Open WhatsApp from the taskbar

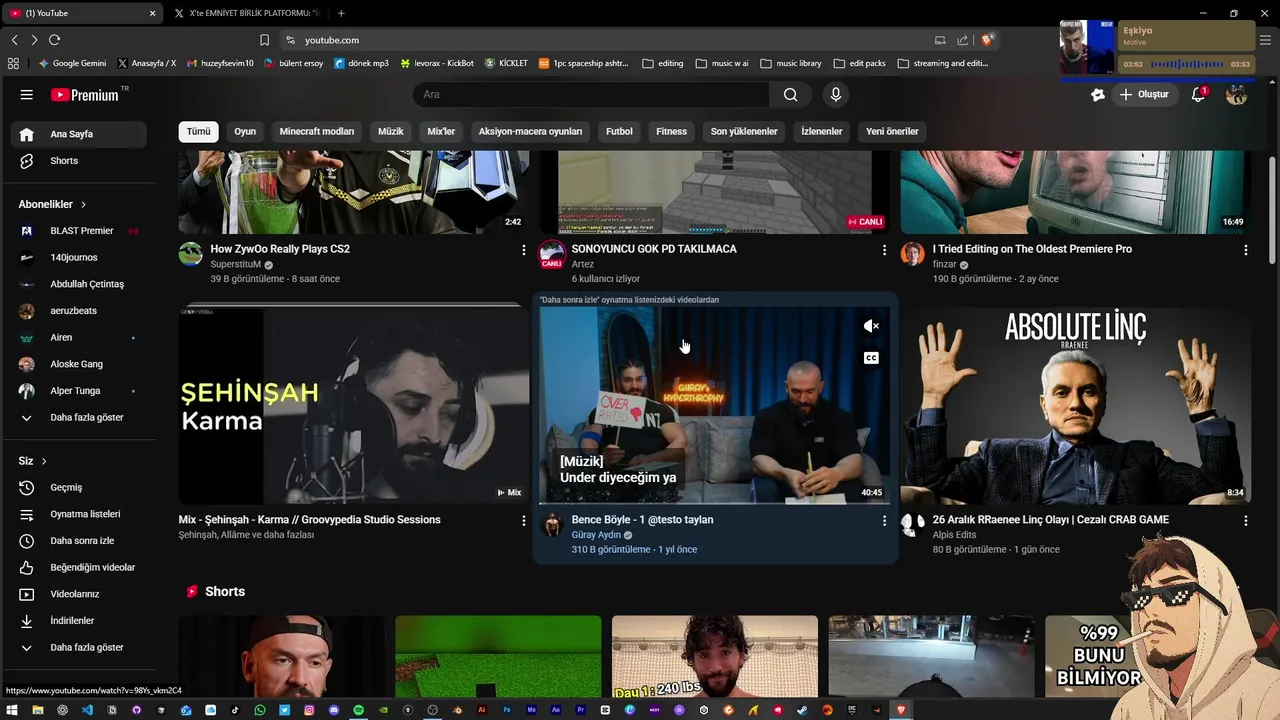(x=260, y=710)
